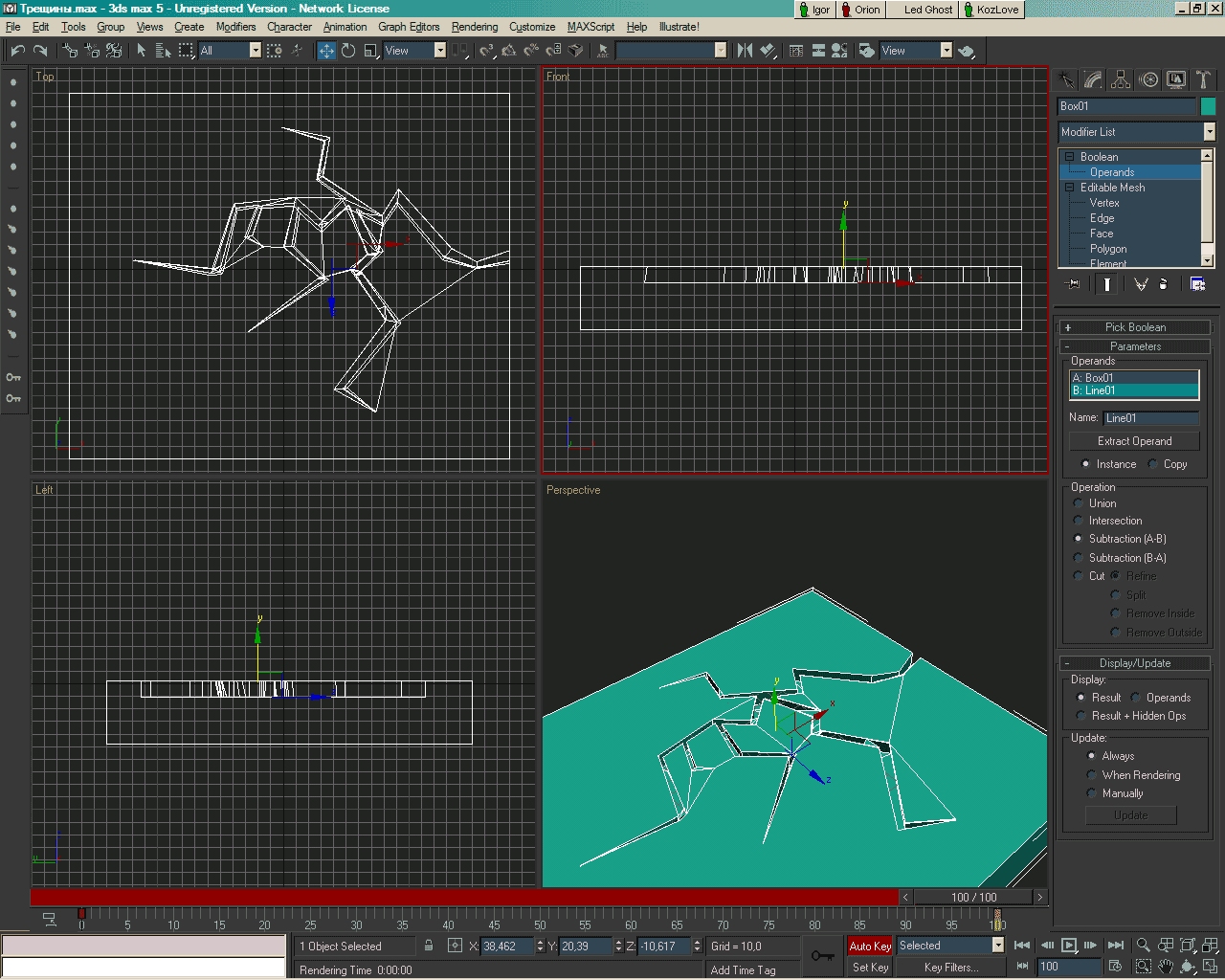Collapse the Boolean stack entry
The width and height of the screenshot is (1225, 980).
[x=1070, y=157]
